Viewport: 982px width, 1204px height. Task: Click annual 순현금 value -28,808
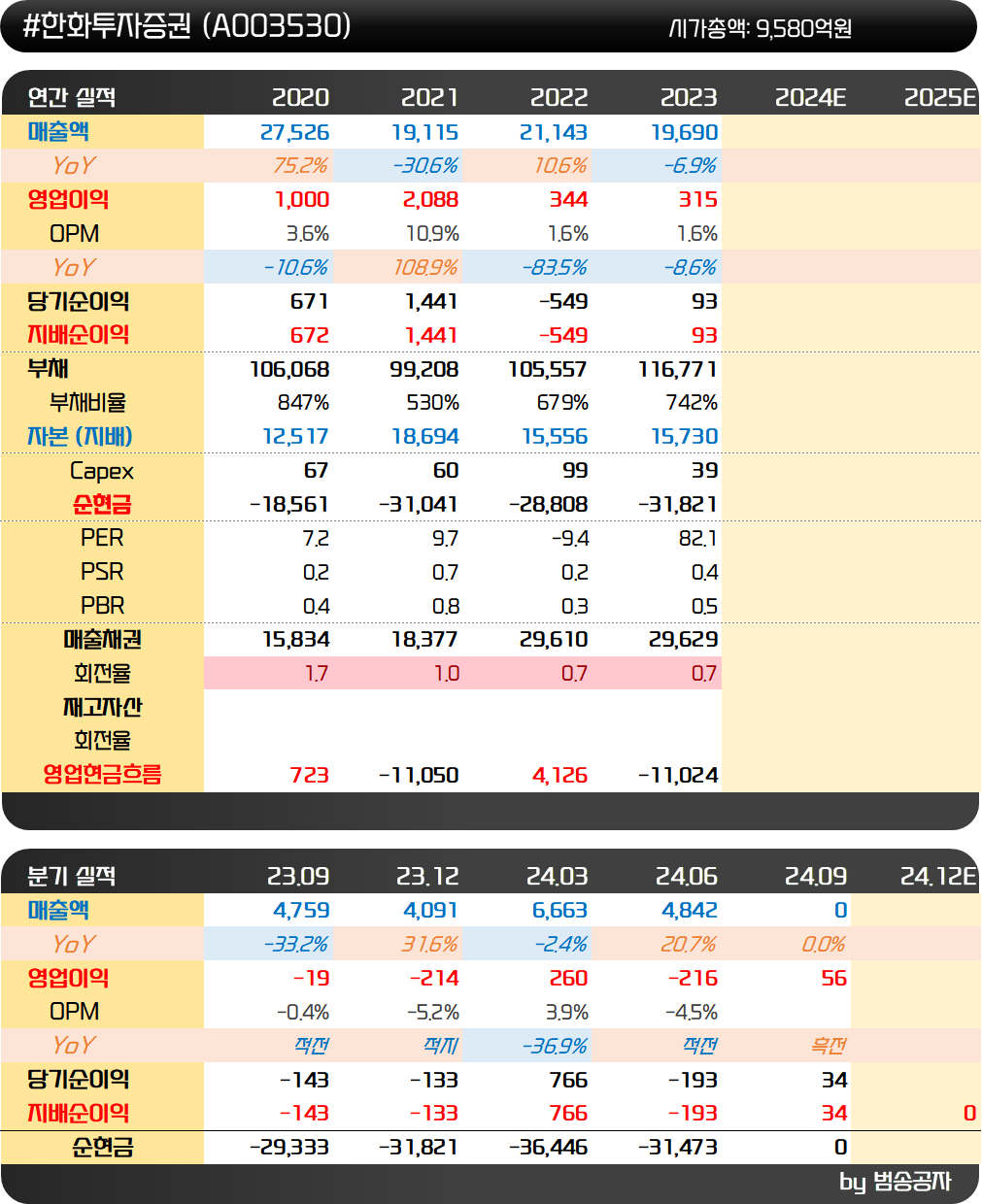[549, 504]
